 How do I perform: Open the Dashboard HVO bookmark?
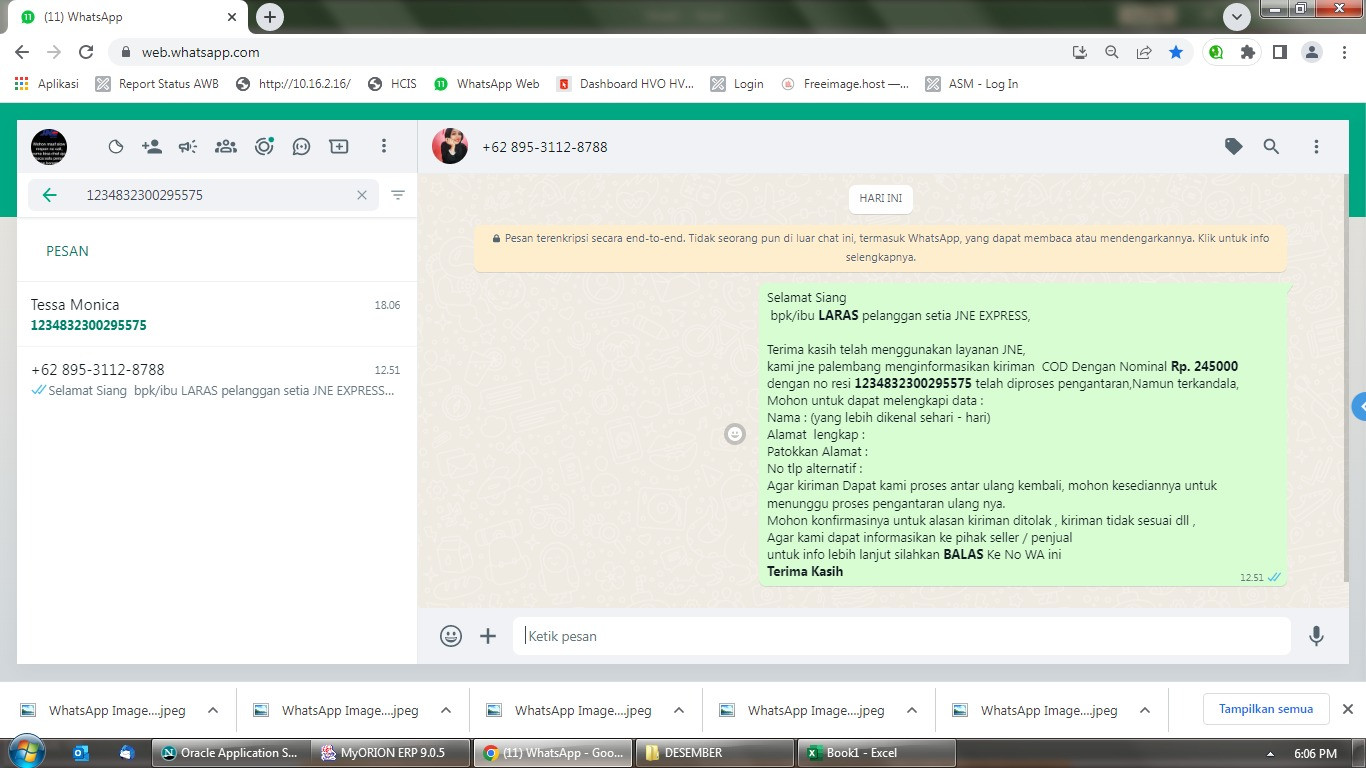tap(625, 84)
